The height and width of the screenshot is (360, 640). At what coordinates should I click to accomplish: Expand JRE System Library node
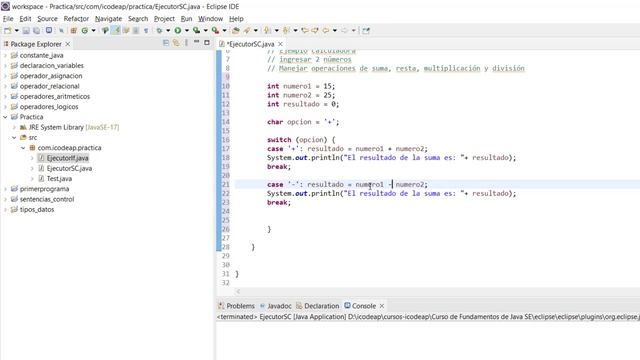pos(14,127)
